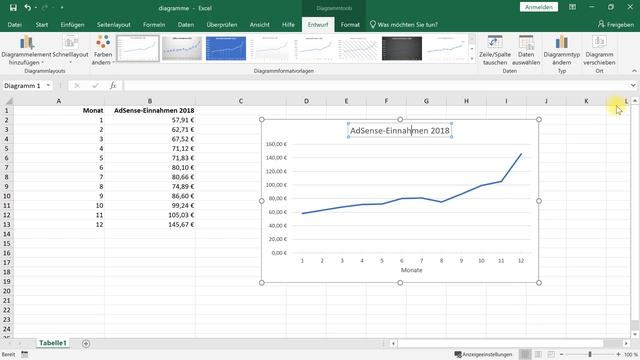The width and height of the screenshot is (640, 360).
Task: Select the Tabelle1 sheet tab
Action: pos(53,343)
